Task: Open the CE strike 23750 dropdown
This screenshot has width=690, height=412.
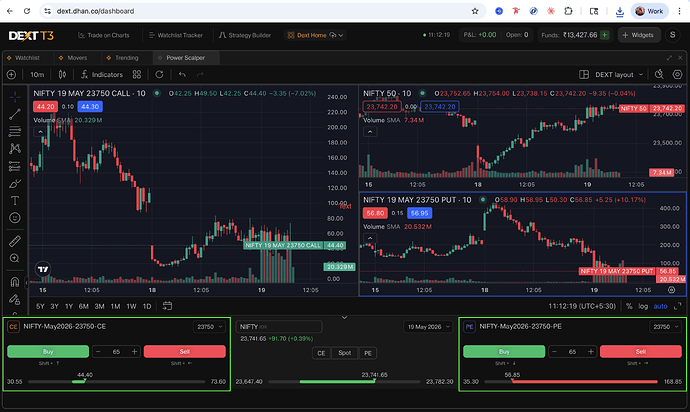Action: point(209,327)
